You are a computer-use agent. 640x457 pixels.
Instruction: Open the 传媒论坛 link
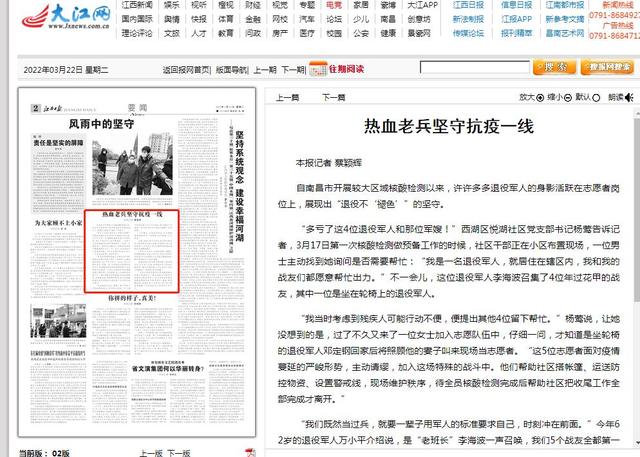pyautogui.click(x=468, y=33)
